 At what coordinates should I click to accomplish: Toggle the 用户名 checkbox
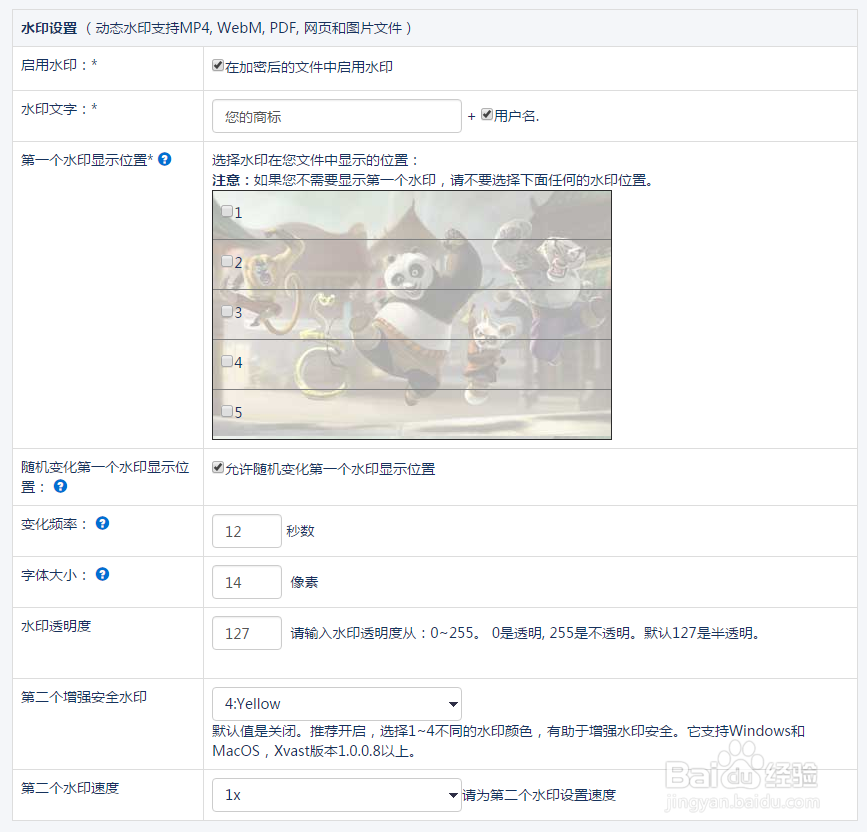click(x=487, y=114)
